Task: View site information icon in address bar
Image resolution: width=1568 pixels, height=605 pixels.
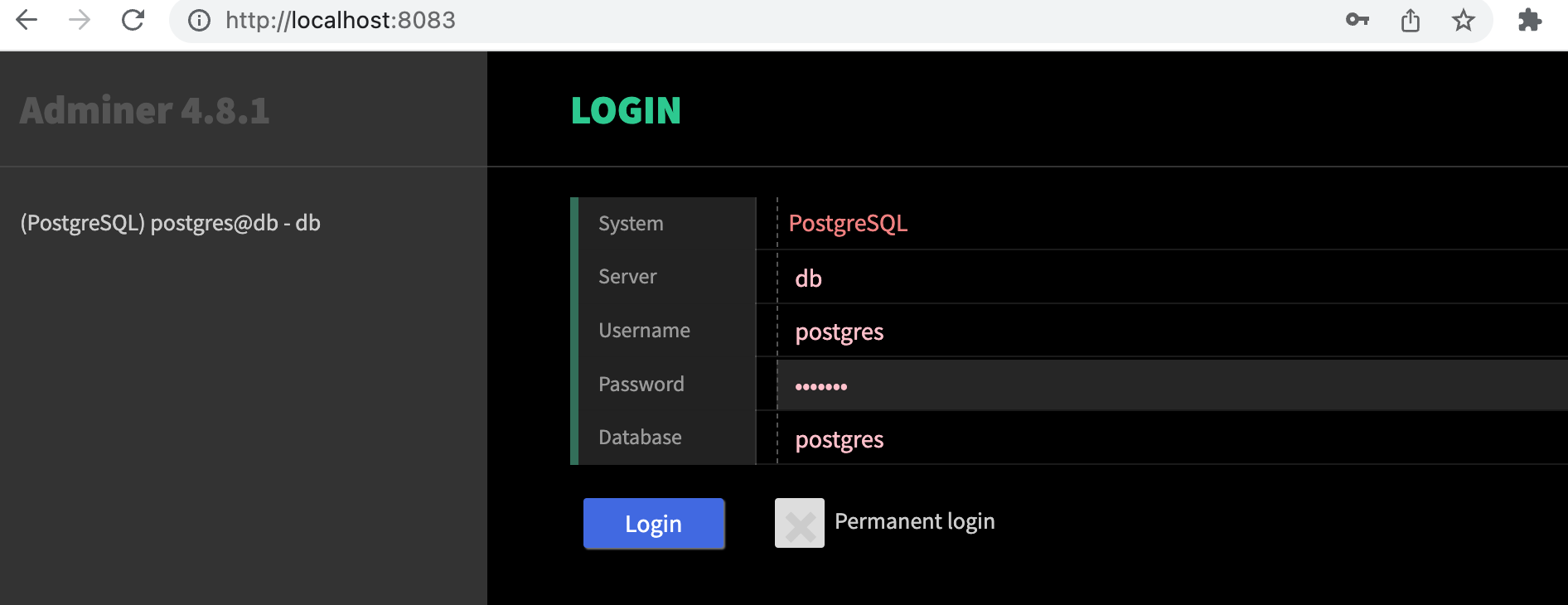Action: [x=199, y=20]
